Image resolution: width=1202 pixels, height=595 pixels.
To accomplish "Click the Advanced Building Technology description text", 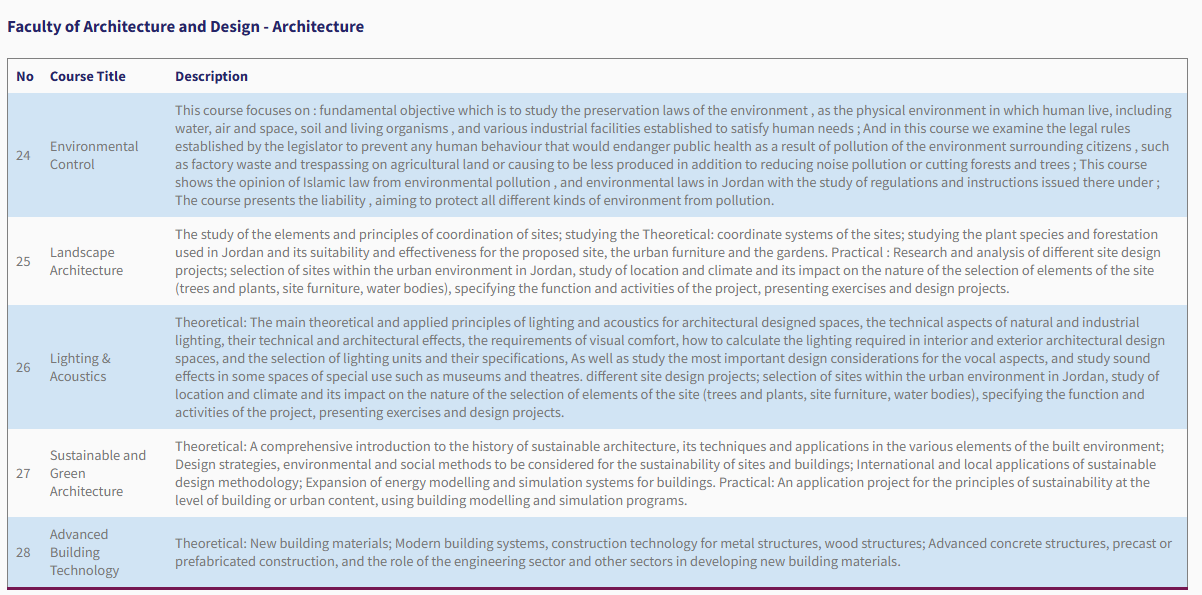I will (670, 552).
